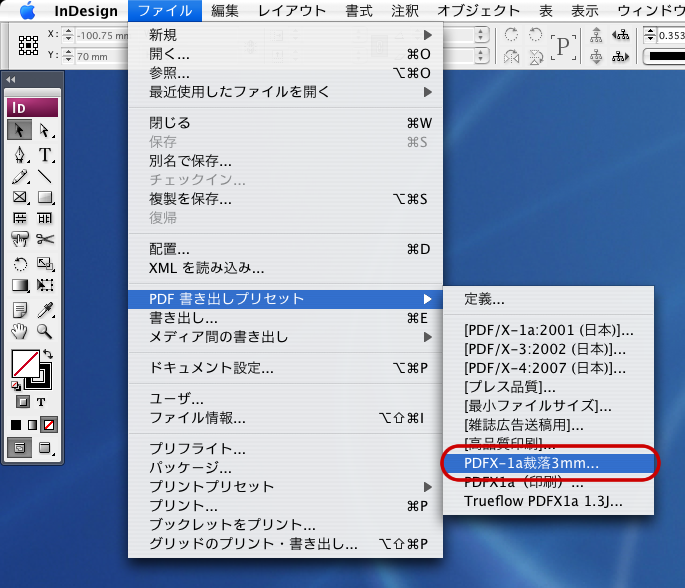685x588 pixels.
Task: Click the stroke weight stepper
Action: tap(650, 35)
